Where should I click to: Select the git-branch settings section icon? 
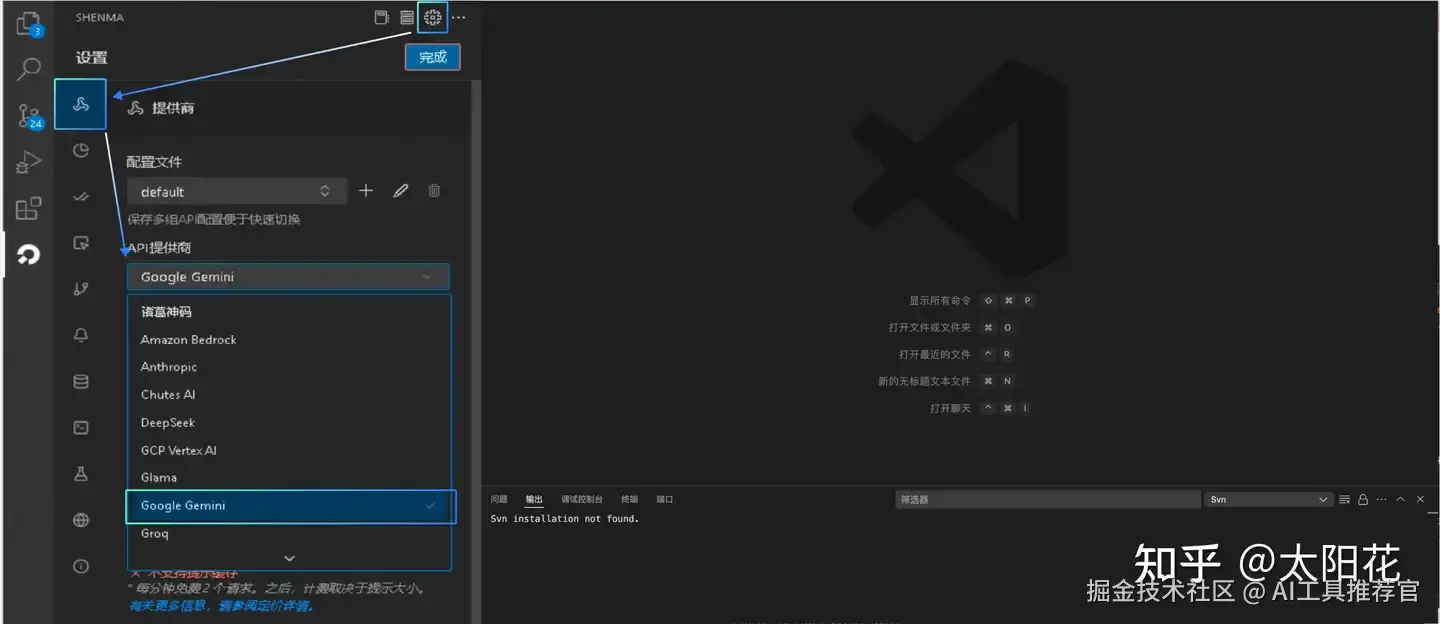(81, 289)
